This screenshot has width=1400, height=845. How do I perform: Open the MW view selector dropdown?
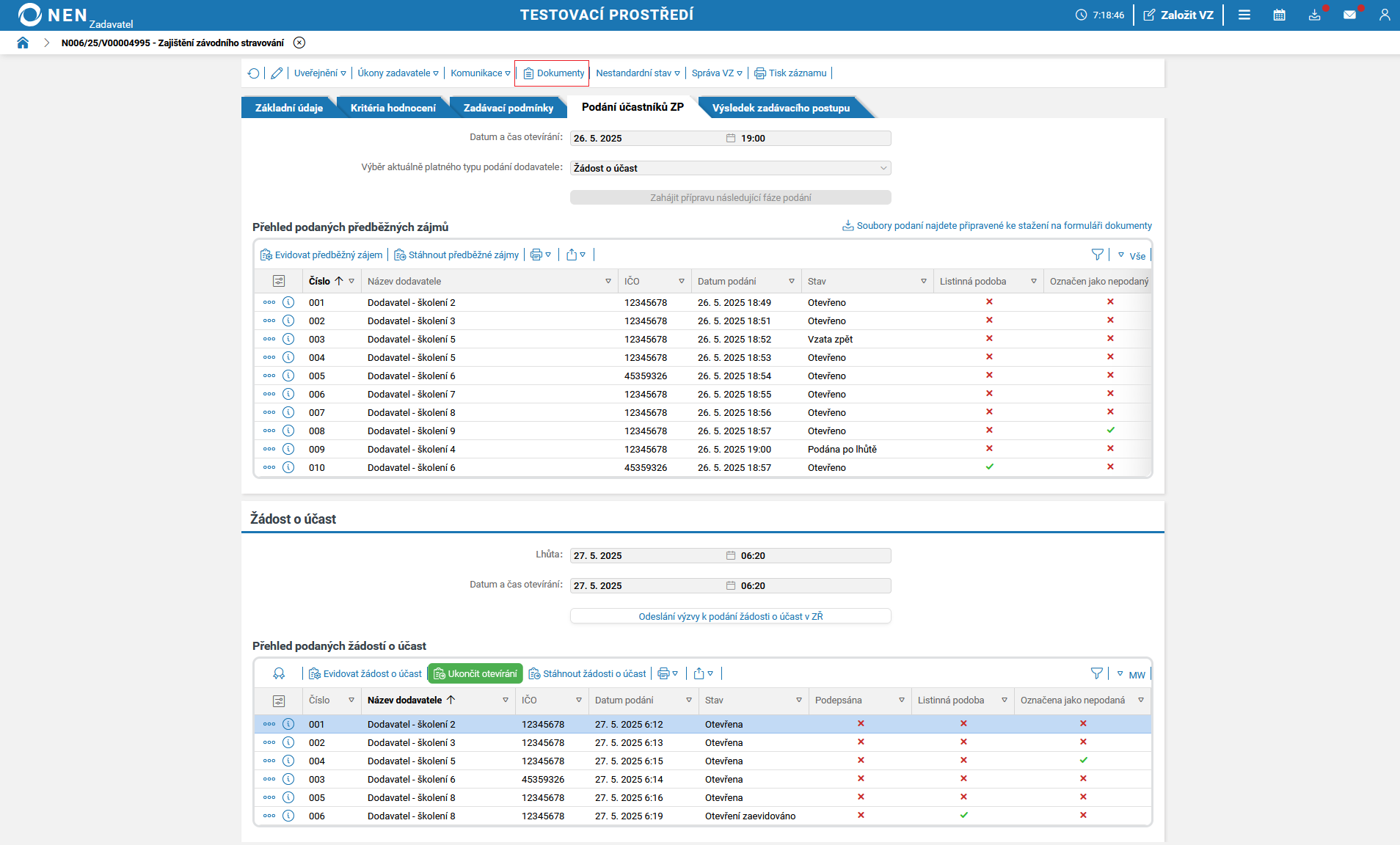point(1131,675)
